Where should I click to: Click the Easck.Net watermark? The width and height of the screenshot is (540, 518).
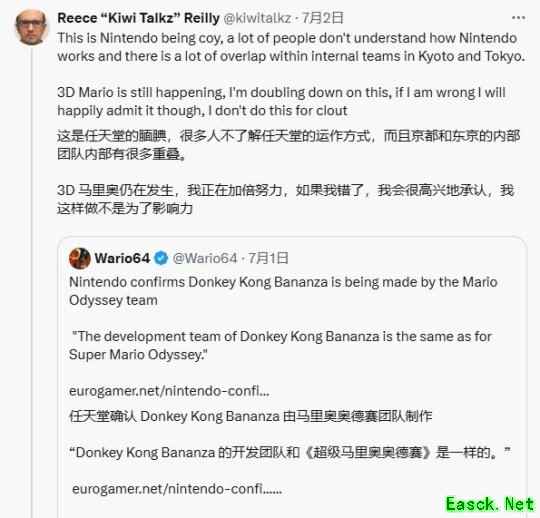click(490, 504)
